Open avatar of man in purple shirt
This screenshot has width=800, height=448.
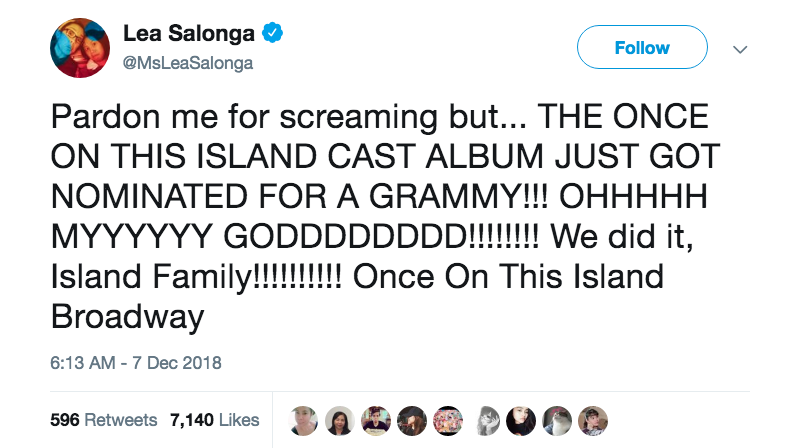[376, 421]
